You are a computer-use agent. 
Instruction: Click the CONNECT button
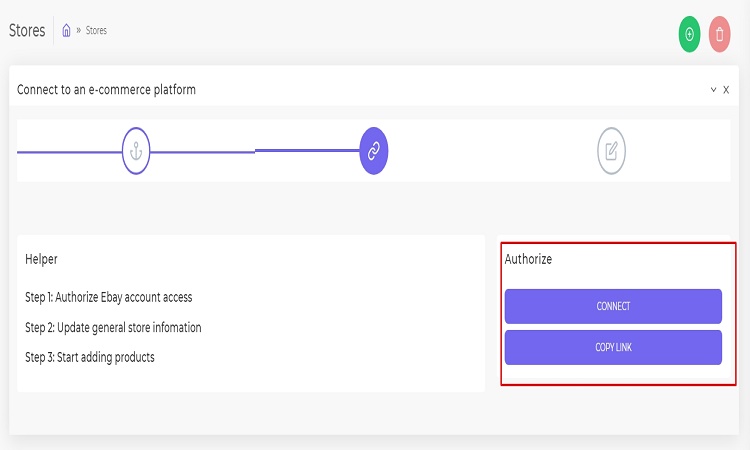coord(613,306)
